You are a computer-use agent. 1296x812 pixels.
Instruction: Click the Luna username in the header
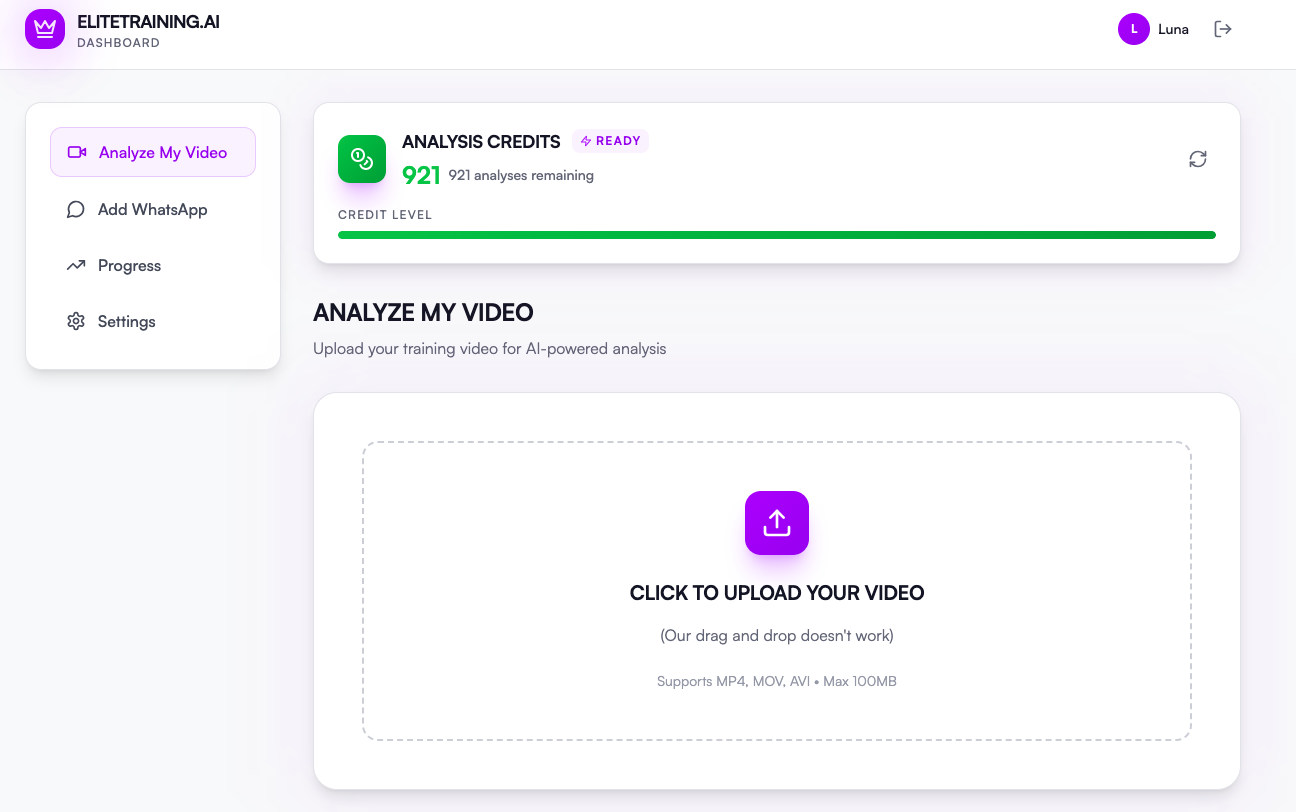tap(1173, 29)
